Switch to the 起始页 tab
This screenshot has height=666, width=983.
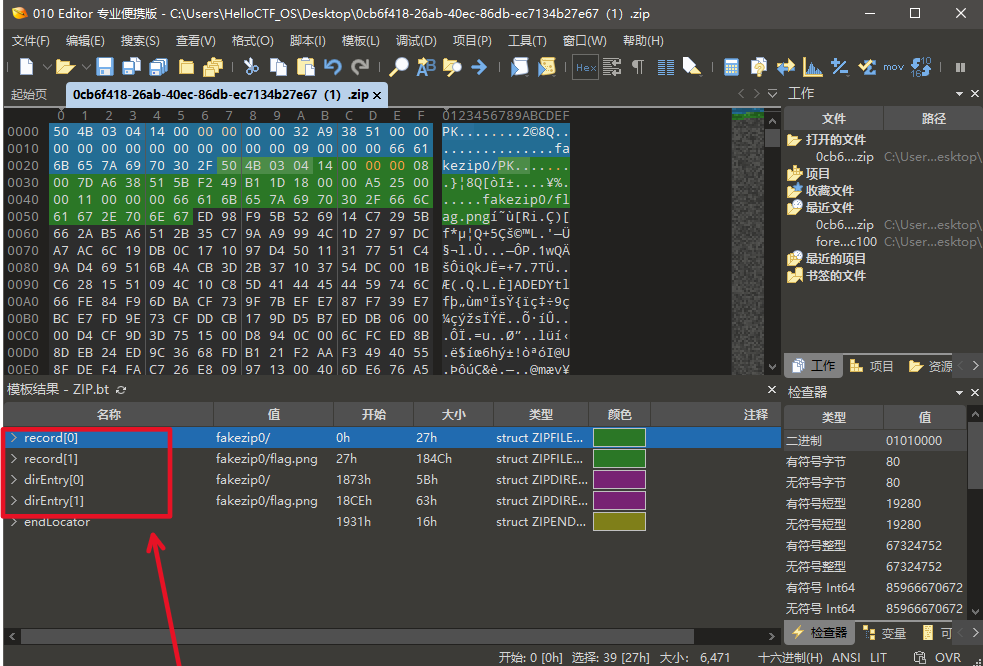[29, 95]
